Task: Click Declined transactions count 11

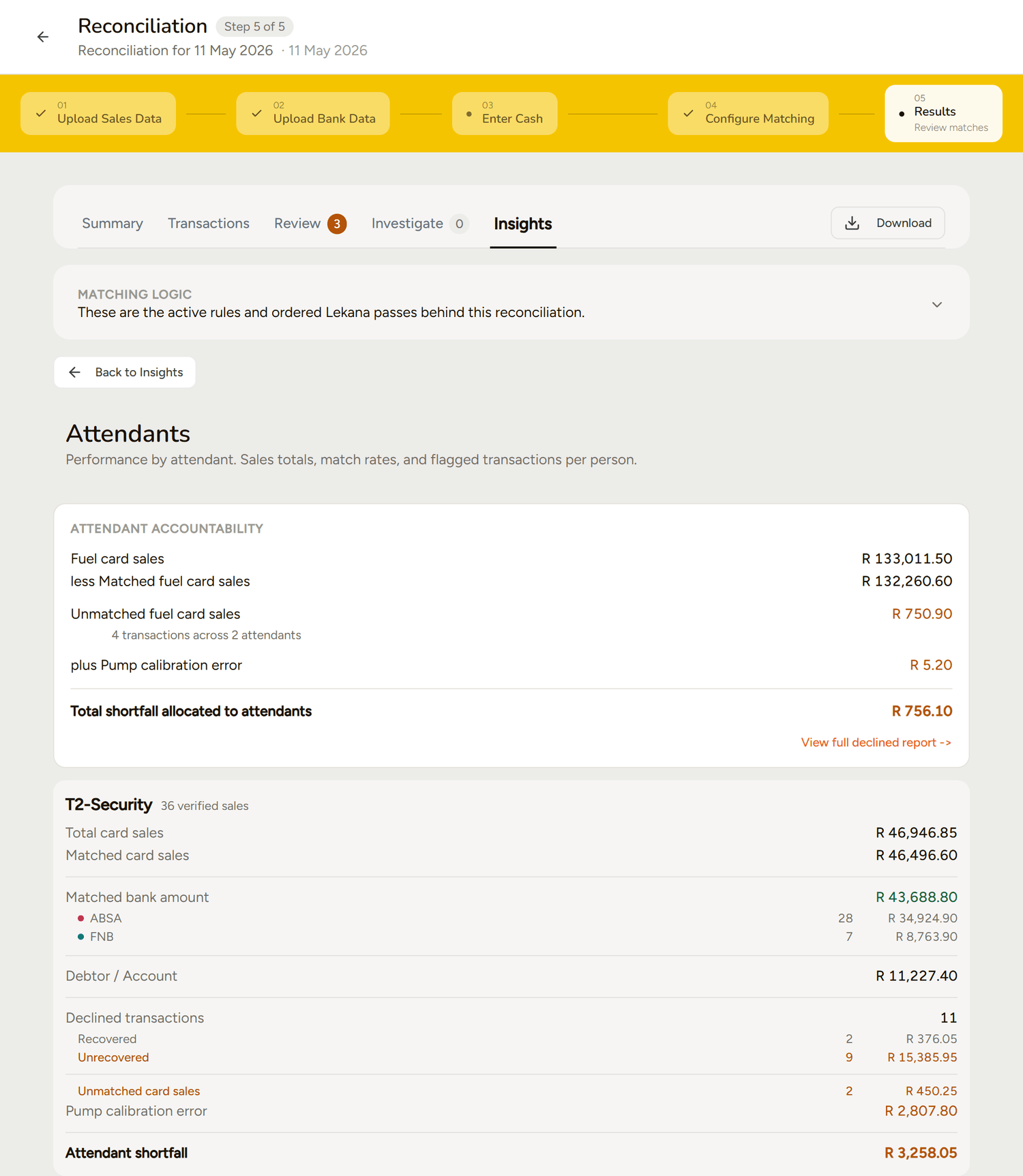Action: [x=948, y=1018]
